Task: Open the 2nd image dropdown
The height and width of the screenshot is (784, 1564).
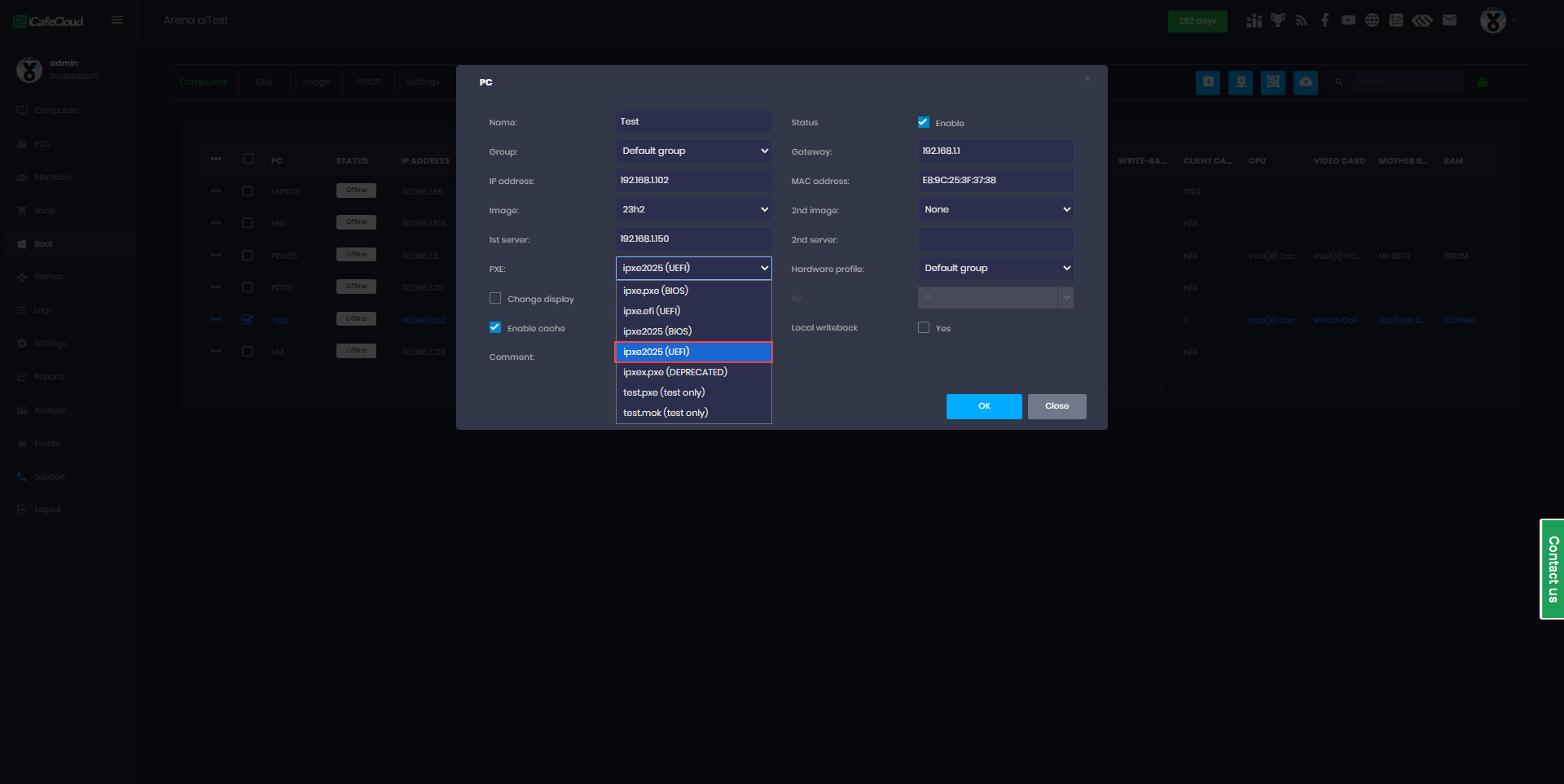Action: (995, 210)
